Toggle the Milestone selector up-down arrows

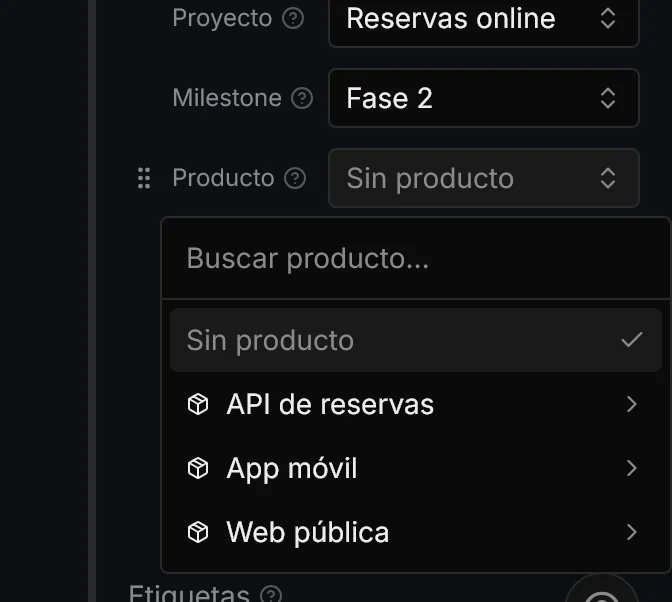608,98
